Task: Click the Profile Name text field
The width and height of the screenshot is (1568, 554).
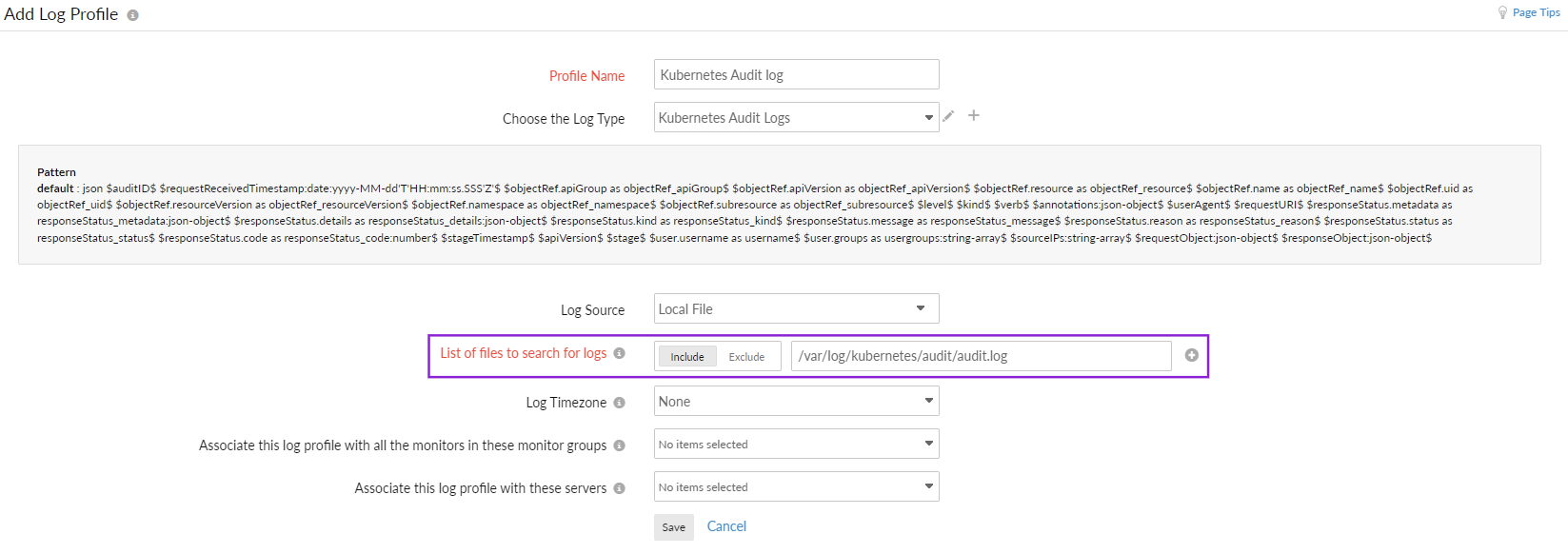Action: click(x=796, y=74)
